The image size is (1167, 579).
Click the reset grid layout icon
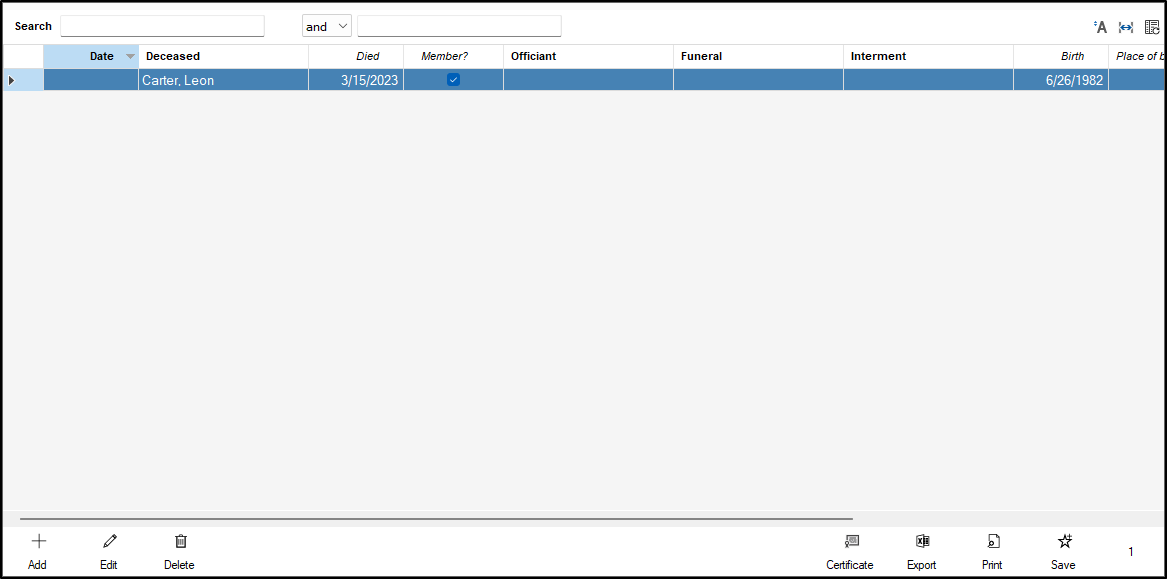pyautogui.click(x=1152, y=27)
